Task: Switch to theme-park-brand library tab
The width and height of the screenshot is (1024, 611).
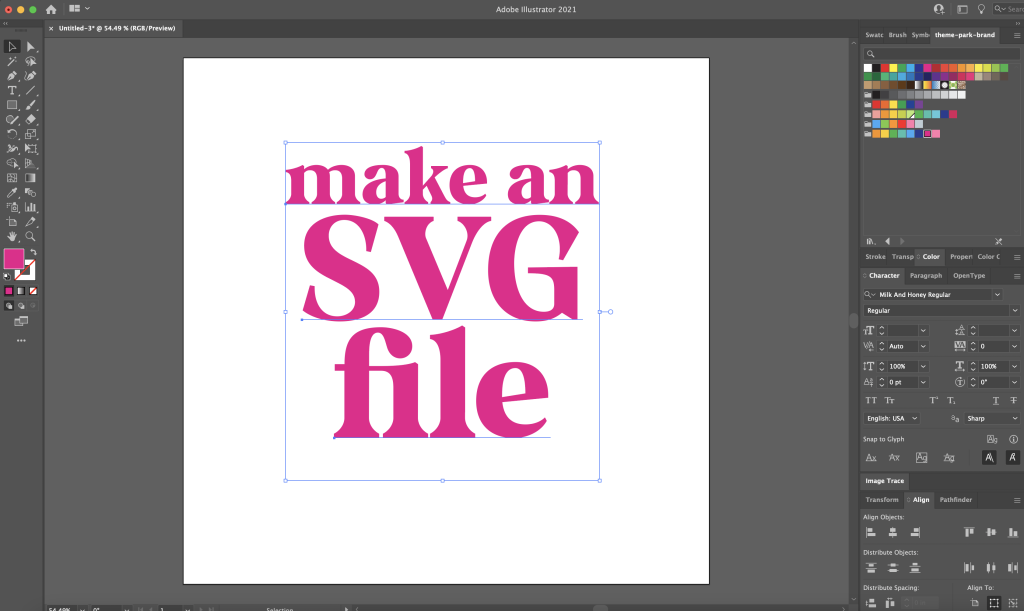Action: (x=965, y=35)
